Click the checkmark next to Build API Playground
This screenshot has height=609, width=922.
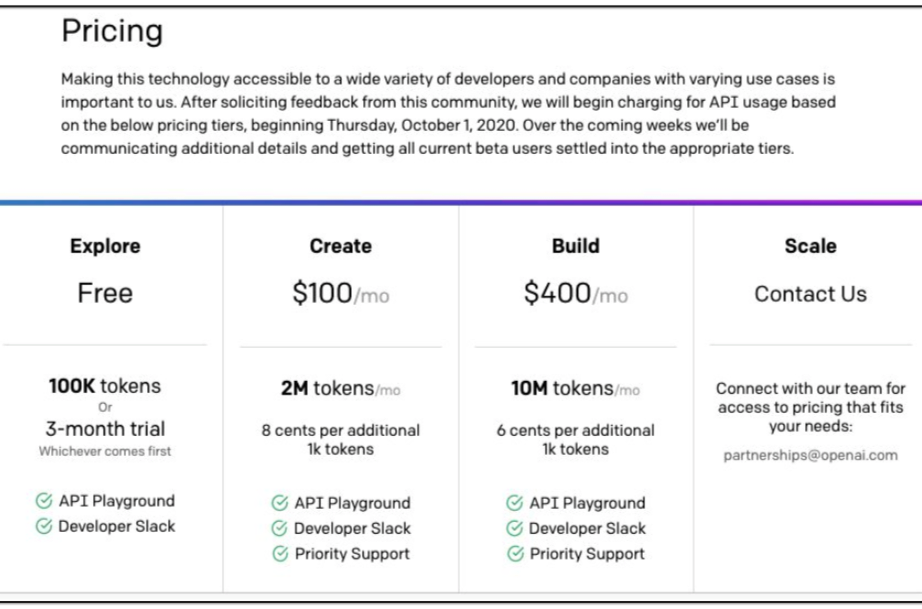pyautogui.click(x=515, y=503)
